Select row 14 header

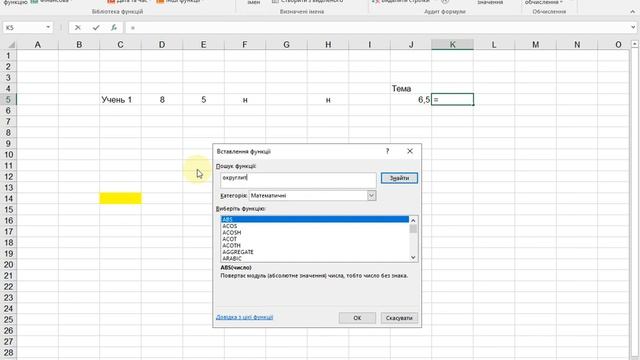point(8,199)
